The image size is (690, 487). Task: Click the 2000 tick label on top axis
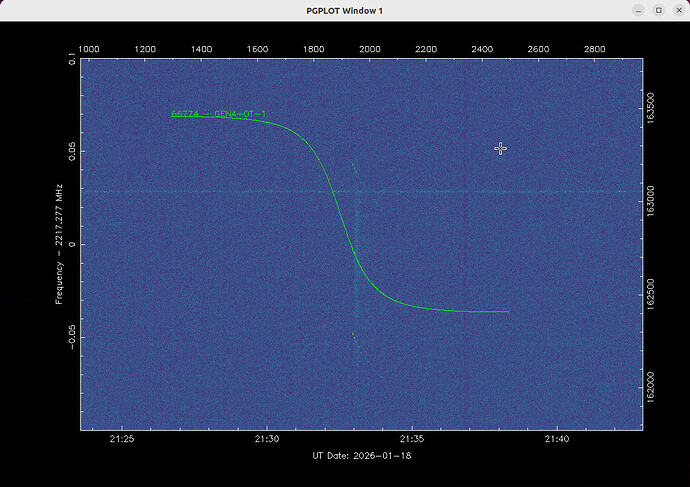click(370, 48)
